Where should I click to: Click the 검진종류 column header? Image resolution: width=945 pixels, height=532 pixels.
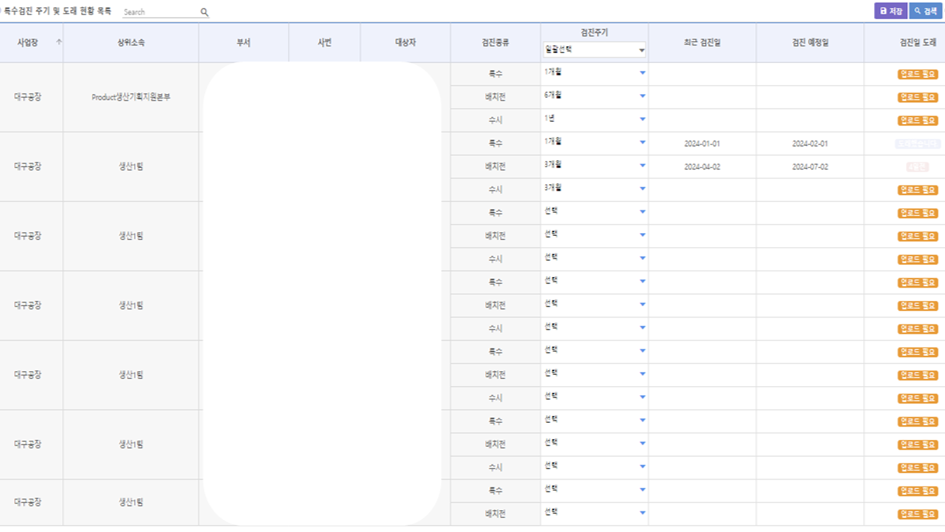coord(495,43)
